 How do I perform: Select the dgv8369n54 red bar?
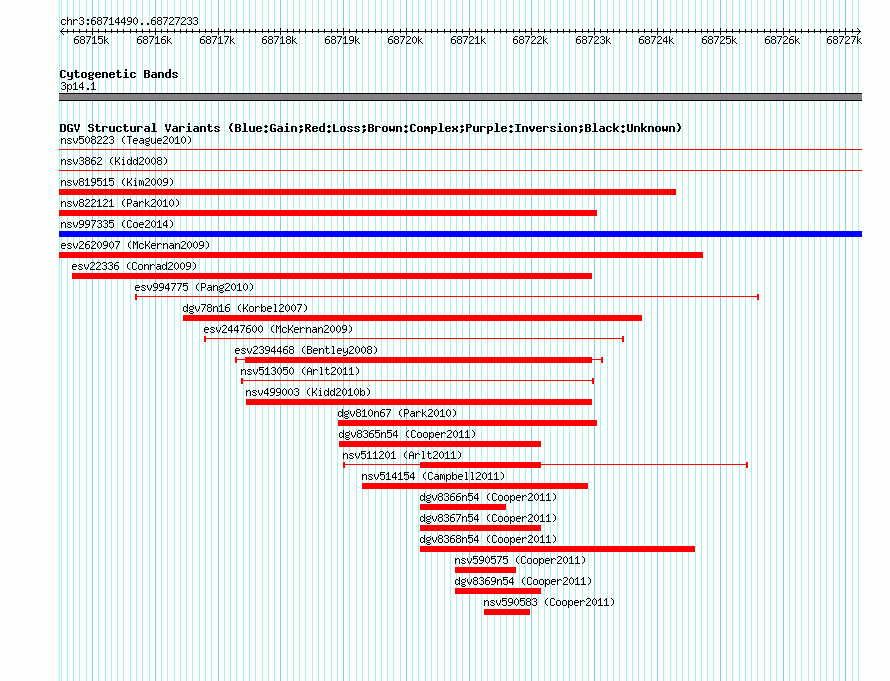click(498, 591)
